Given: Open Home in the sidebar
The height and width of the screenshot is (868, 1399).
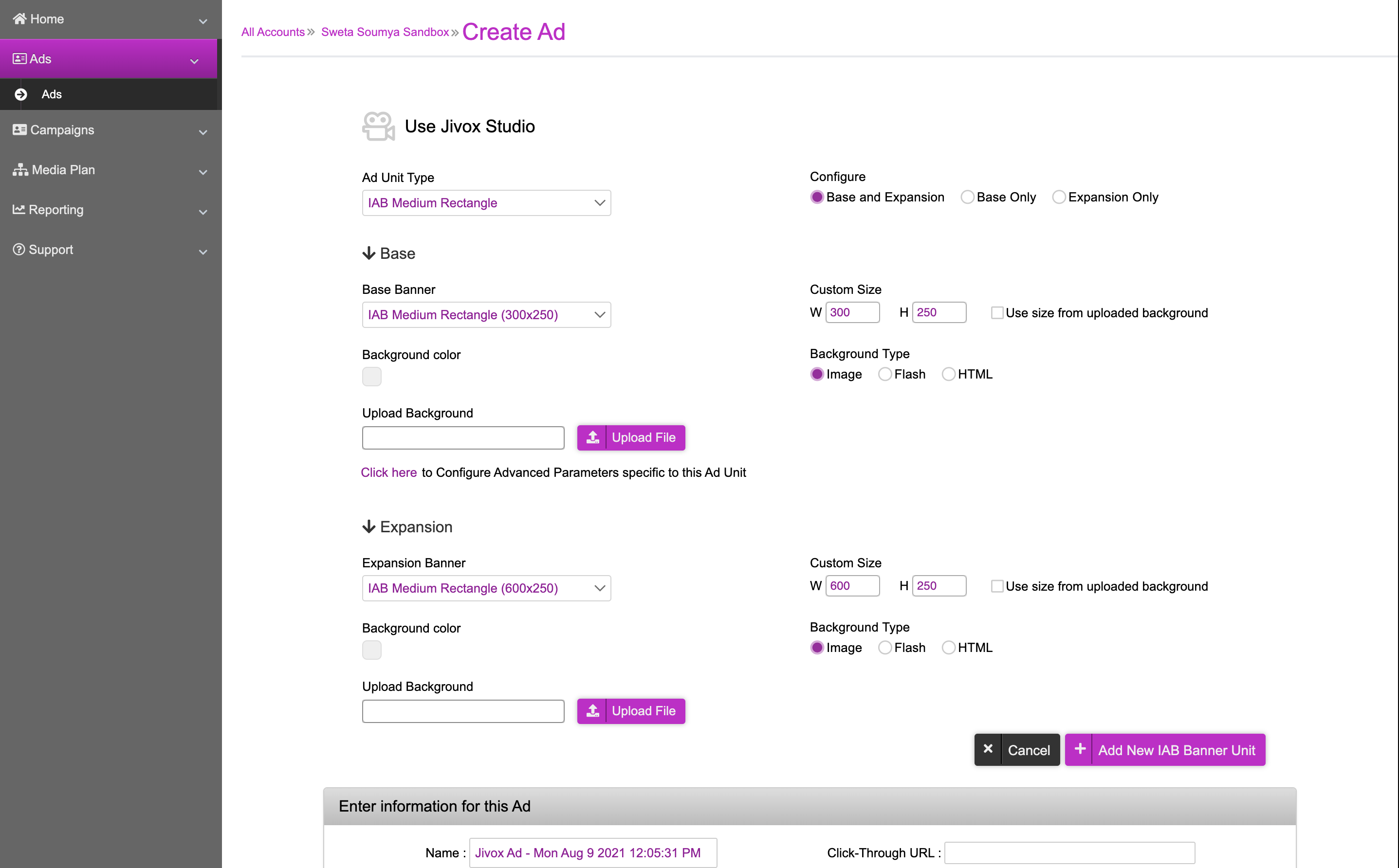Looking at the screenshot, I should pos(47,19).
